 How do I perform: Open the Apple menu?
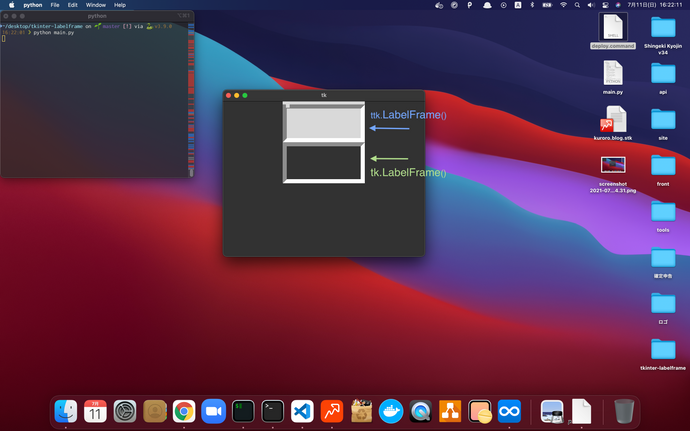coord(11,5)
